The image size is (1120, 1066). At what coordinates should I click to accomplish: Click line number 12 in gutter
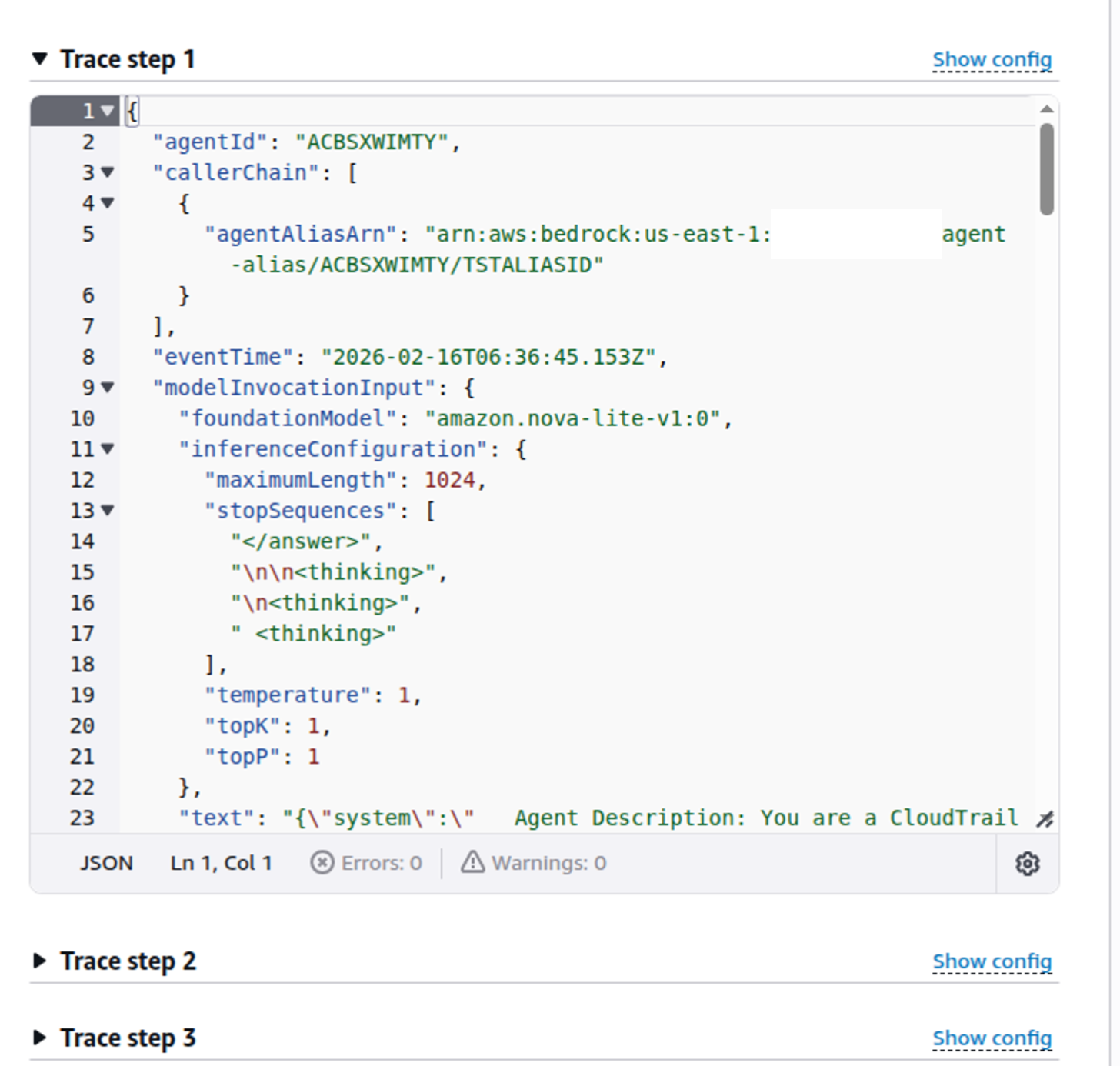(x=82, y=481)
